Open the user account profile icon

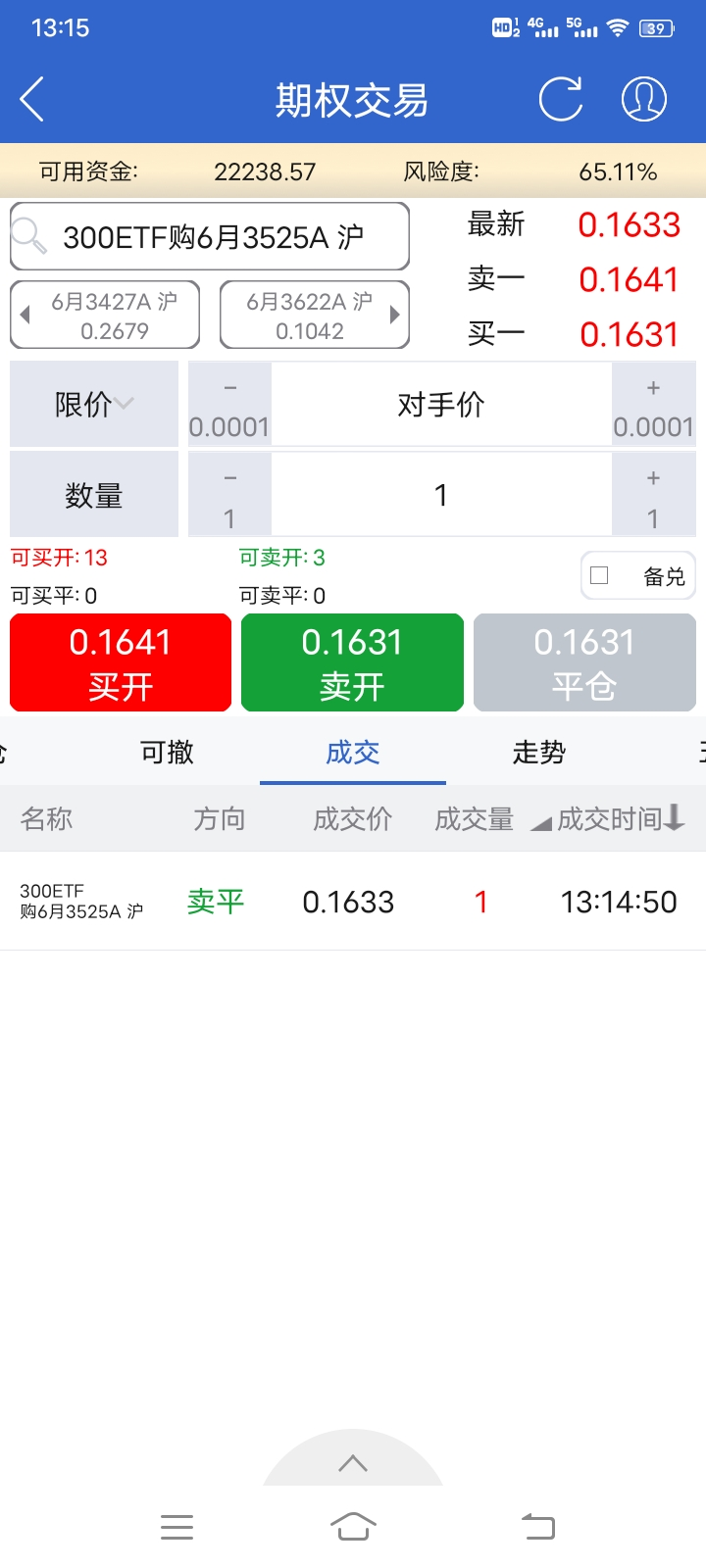click(644, 99)
